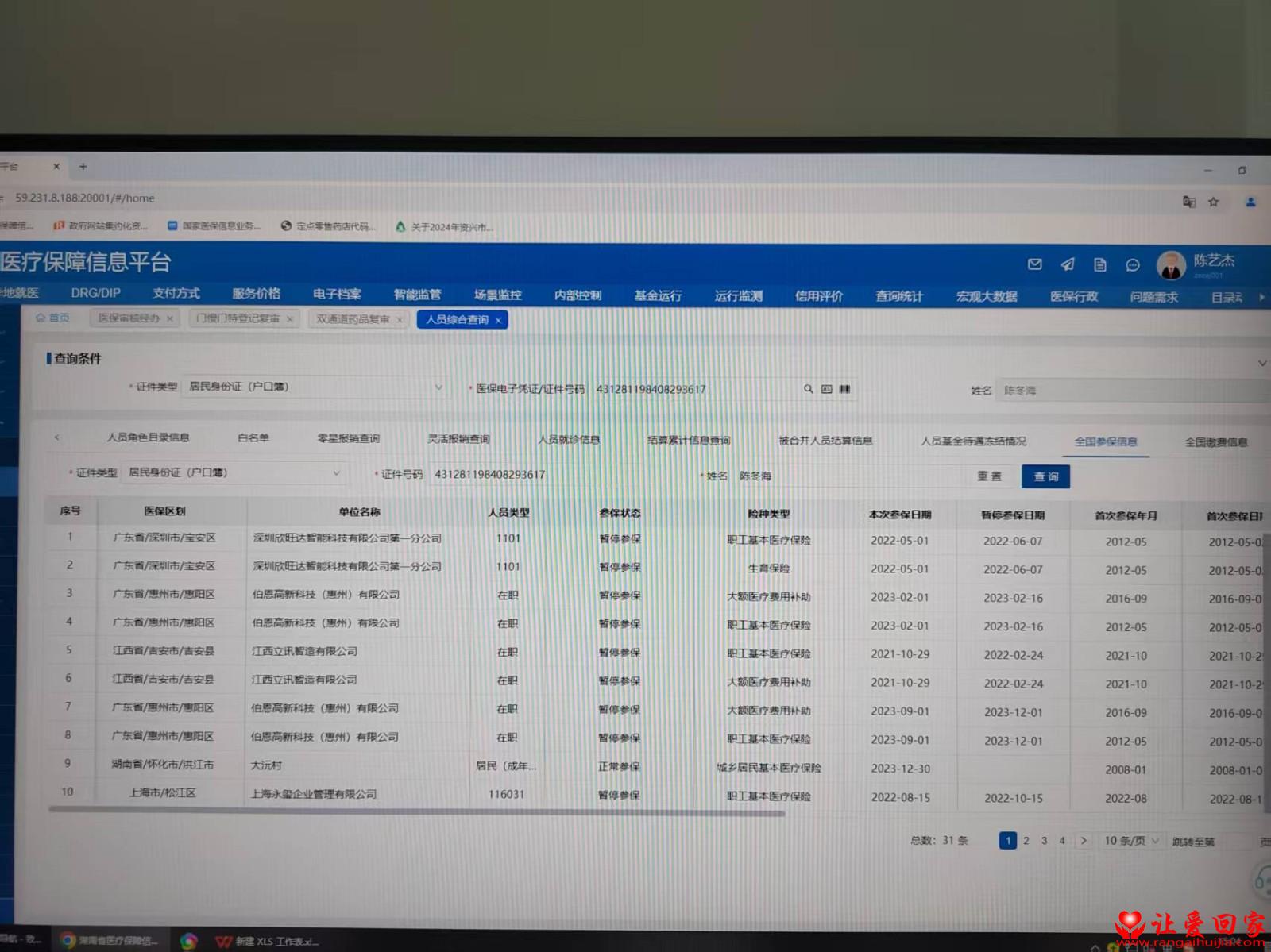Open the 查询统计 menu
This screenshot has width=1271, height=952.
[x=899, y=296]
